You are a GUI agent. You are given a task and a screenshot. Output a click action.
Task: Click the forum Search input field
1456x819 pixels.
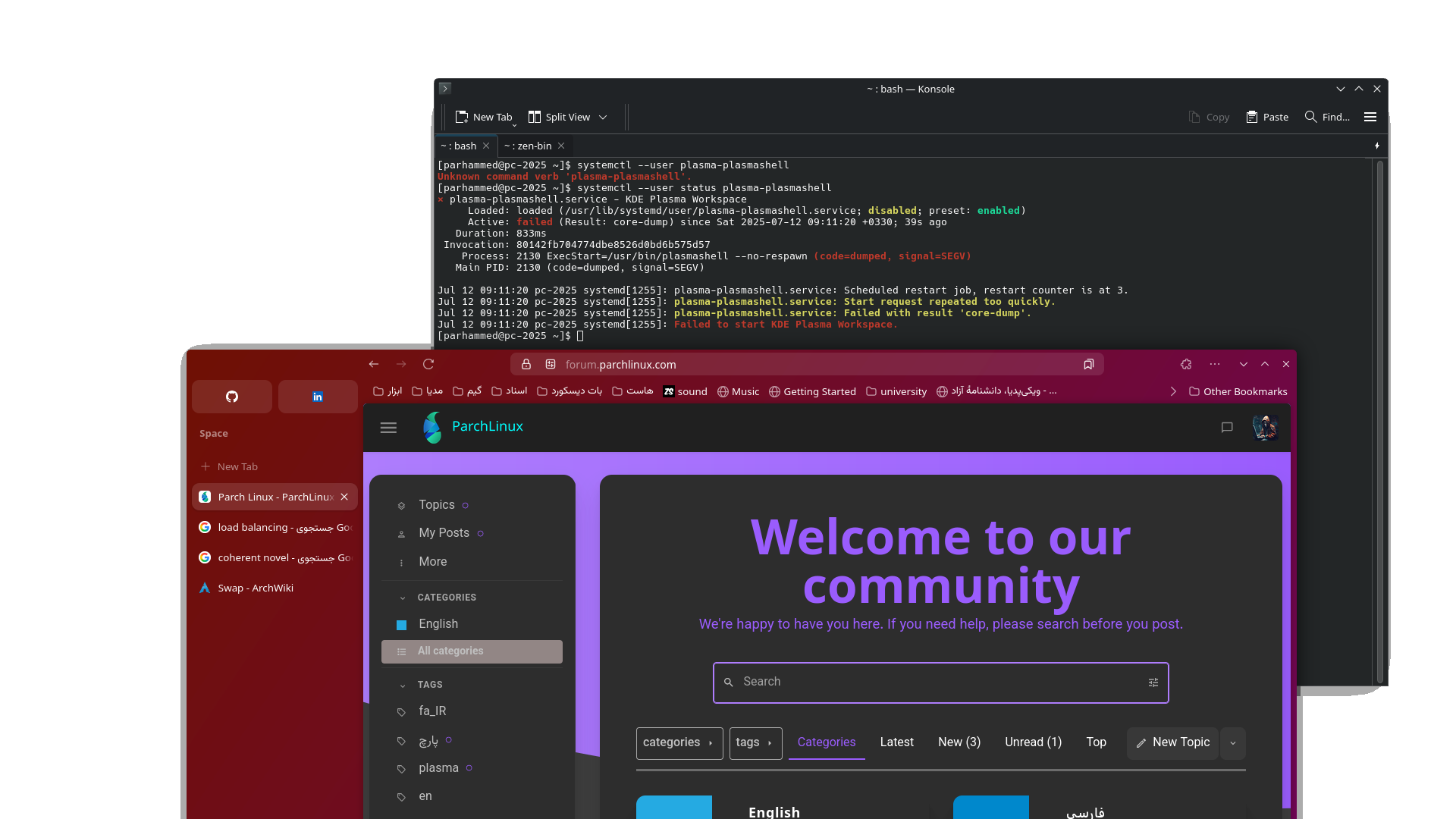point(940,682)
